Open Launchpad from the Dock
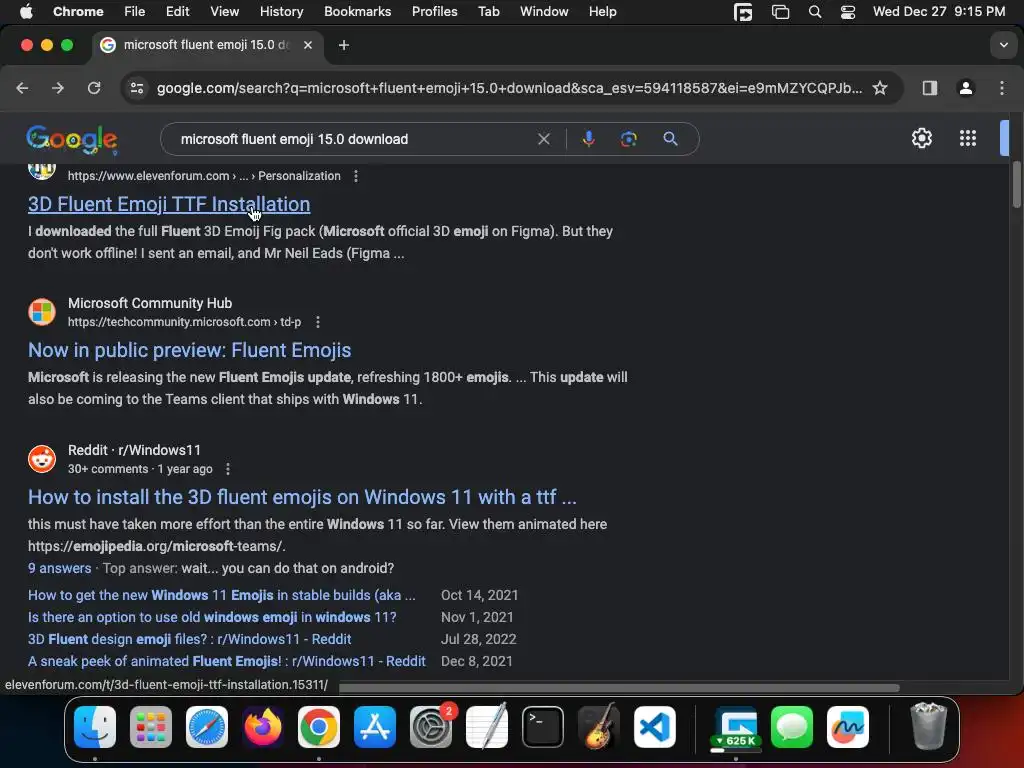The image size is (1024, 768). click(151, 727)
